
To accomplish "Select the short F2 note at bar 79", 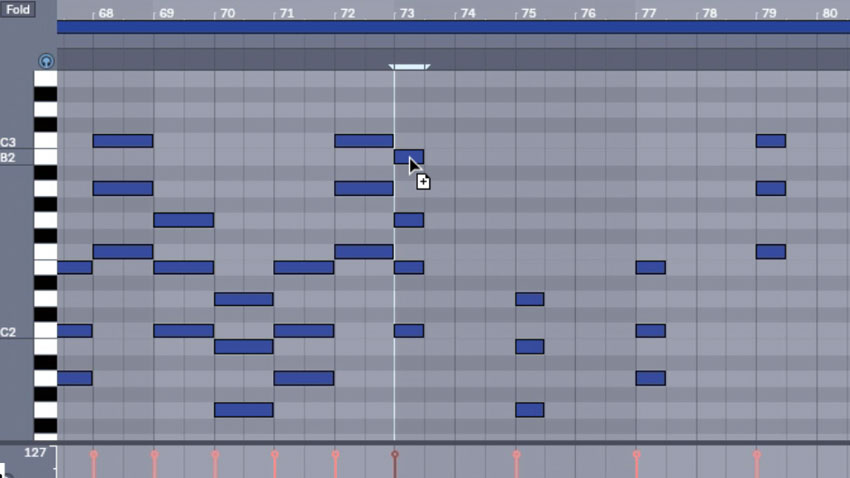I will pos(771,251).
